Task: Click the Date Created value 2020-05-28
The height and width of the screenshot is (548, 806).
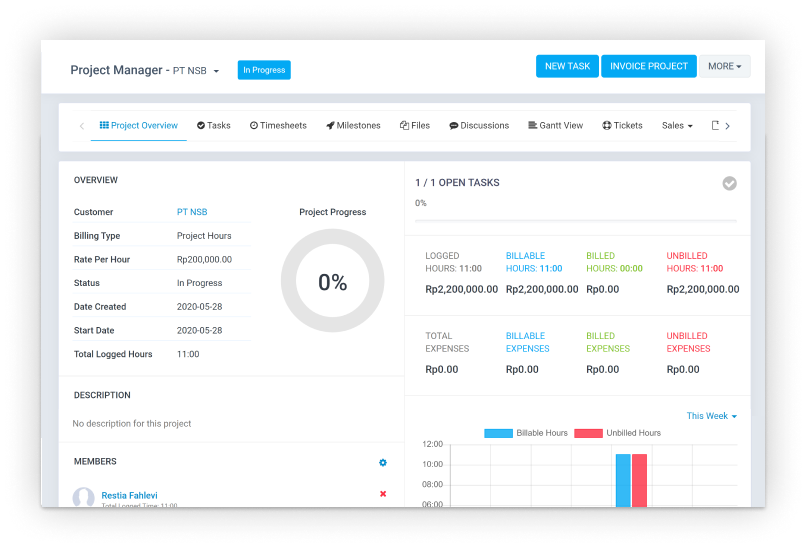Action: click(x=199, y=307)
